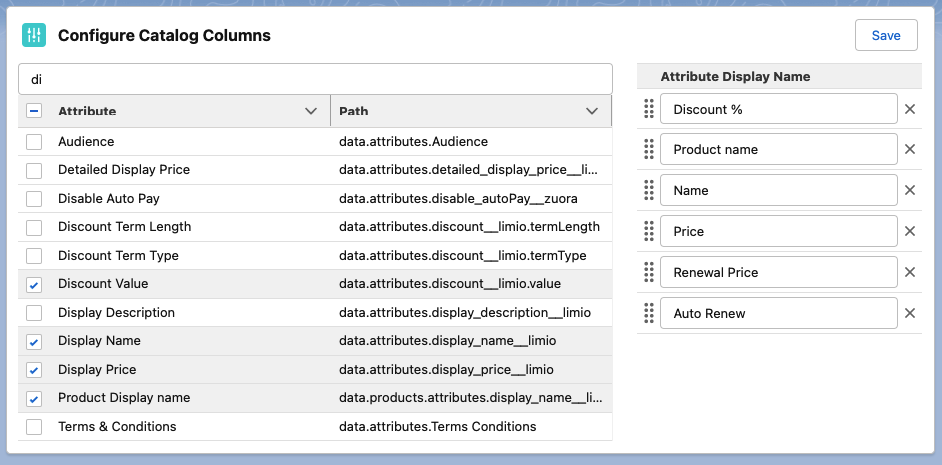Open the Path column header dropdown

point(592,111)
